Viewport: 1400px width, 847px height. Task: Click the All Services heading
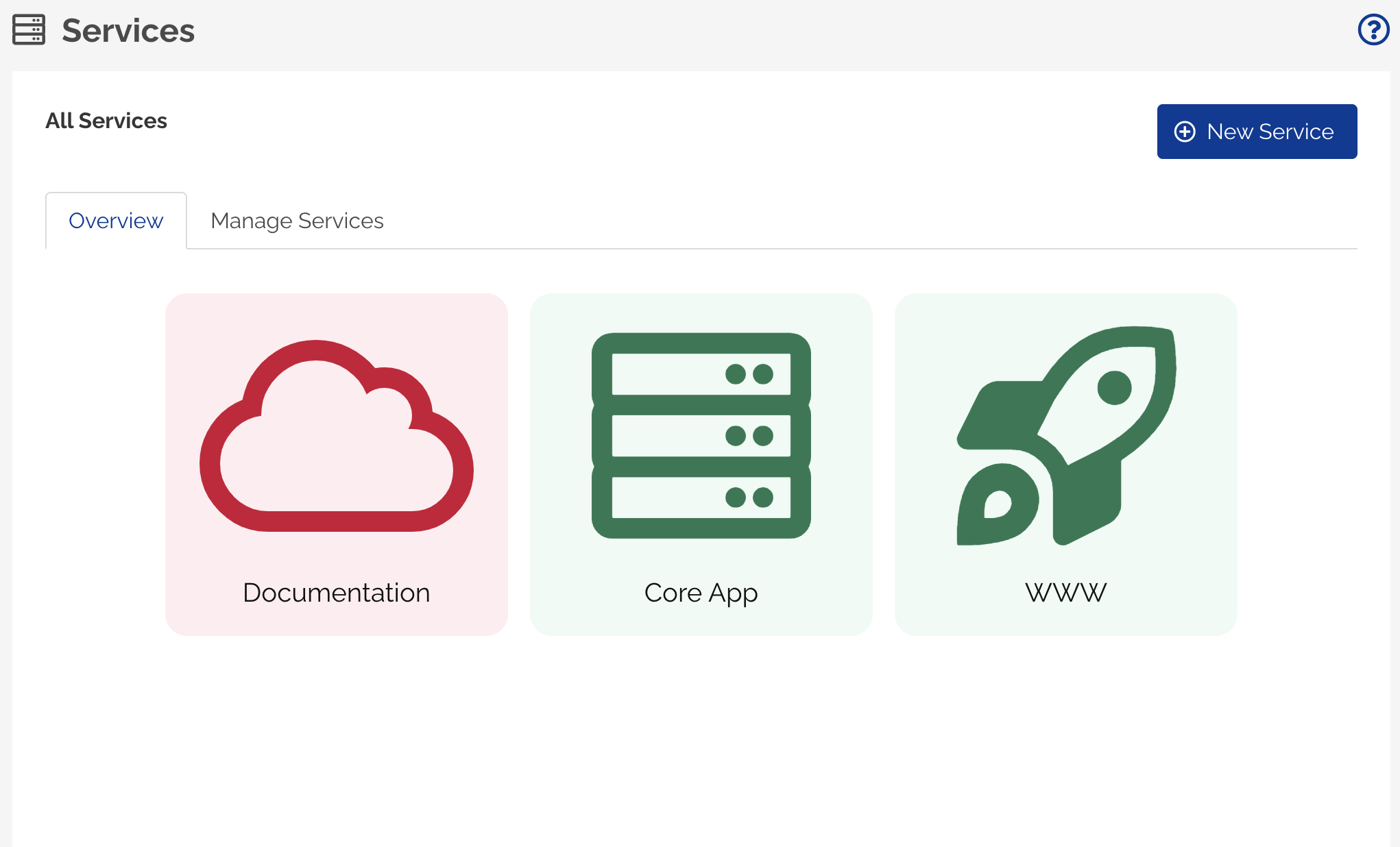tap(106, 121)
